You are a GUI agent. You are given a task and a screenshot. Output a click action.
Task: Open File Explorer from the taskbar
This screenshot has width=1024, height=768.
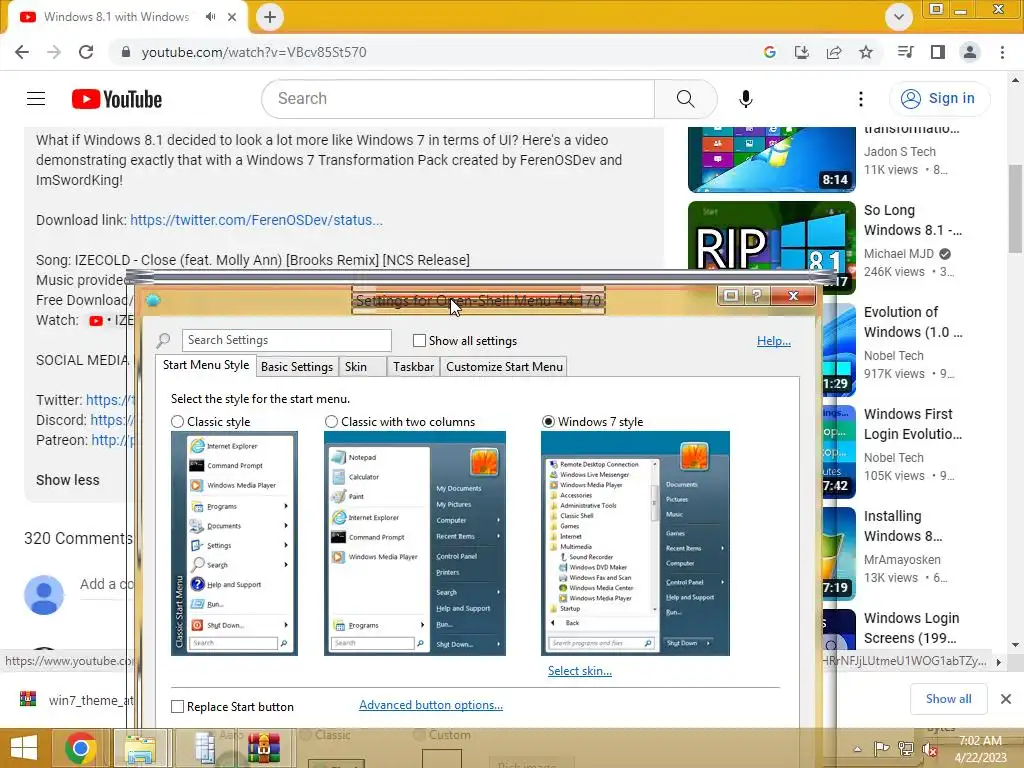pos(140,748)
